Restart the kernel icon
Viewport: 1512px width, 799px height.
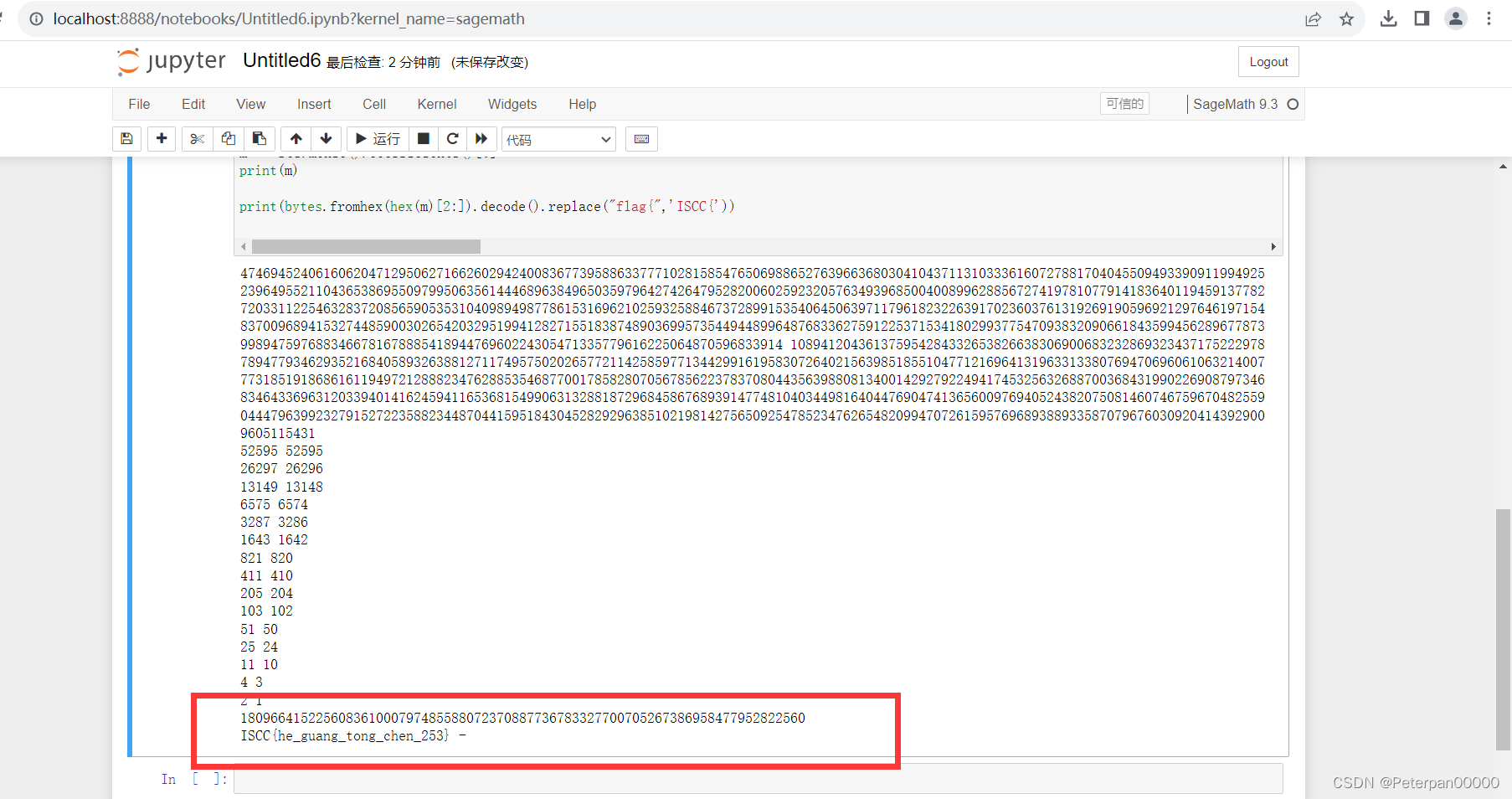pyautogui.click(x=453, y=139)
